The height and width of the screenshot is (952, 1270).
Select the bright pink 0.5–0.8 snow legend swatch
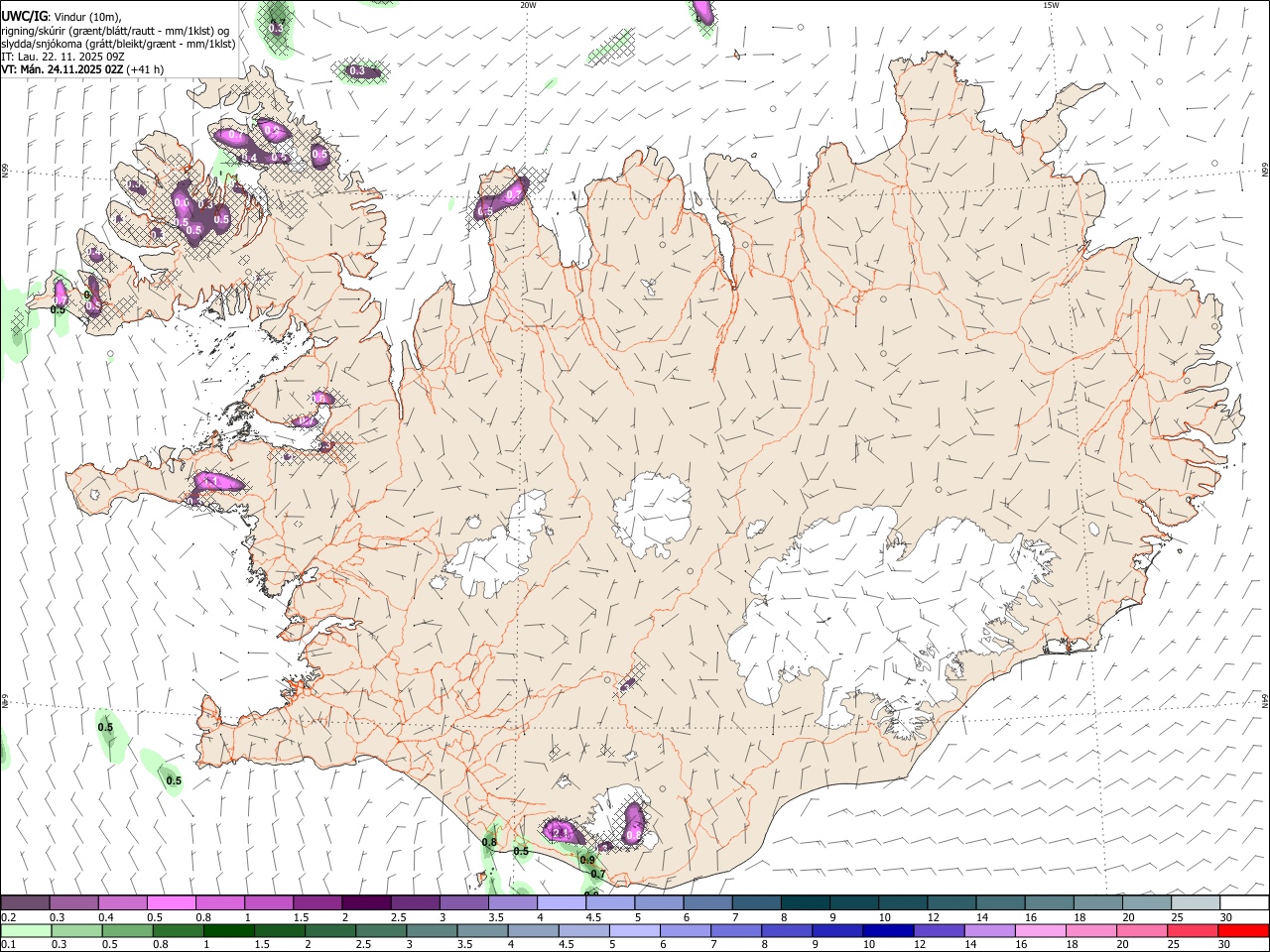point(172,902)
